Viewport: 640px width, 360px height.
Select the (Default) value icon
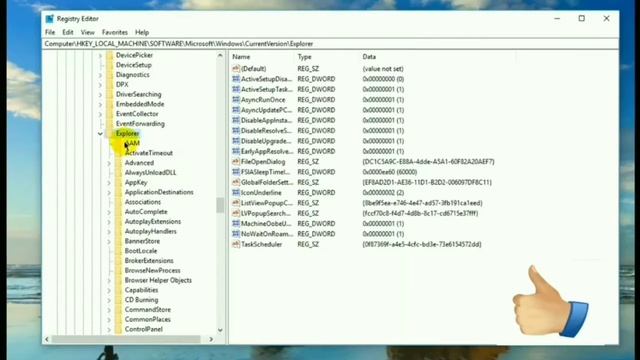236,69
